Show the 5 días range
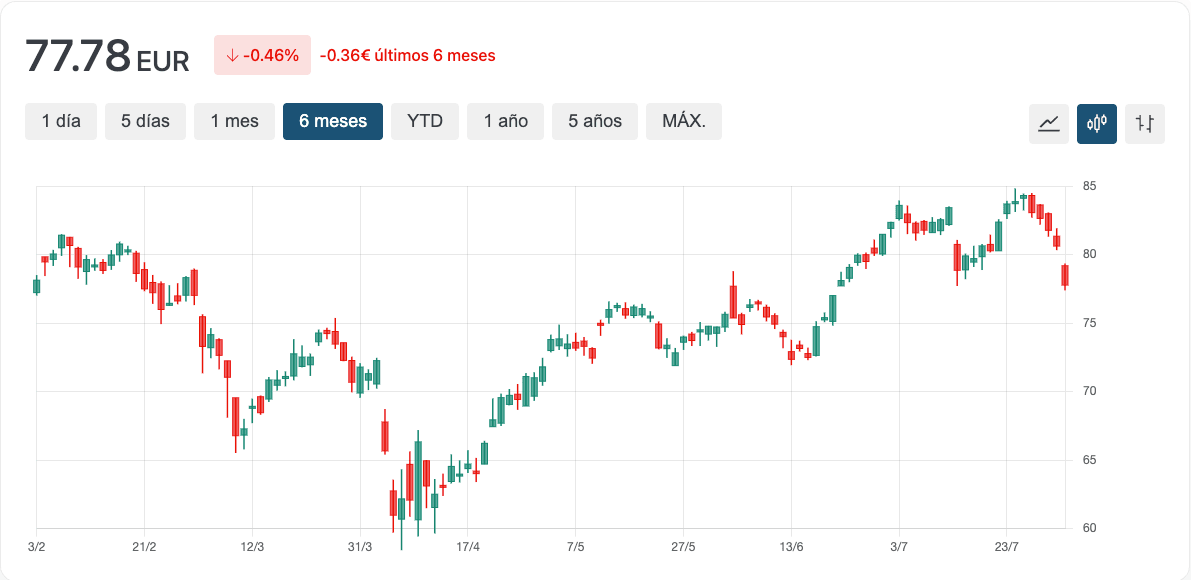The width and height of the screenshot is (1191, 580). [x=146, y=121]
